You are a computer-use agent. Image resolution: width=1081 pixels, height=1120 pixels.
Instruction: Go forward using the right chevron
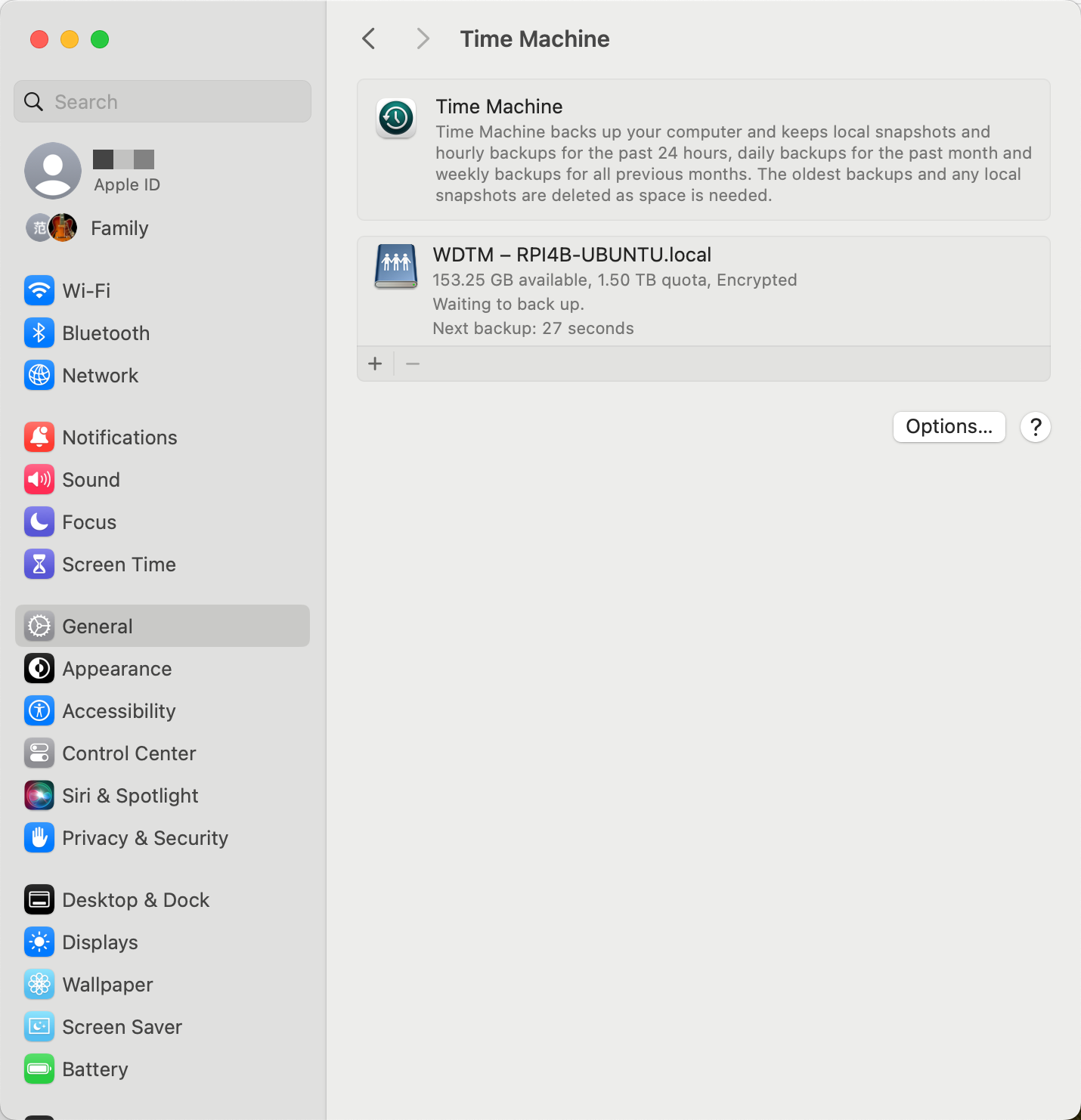tap(423, 39)
